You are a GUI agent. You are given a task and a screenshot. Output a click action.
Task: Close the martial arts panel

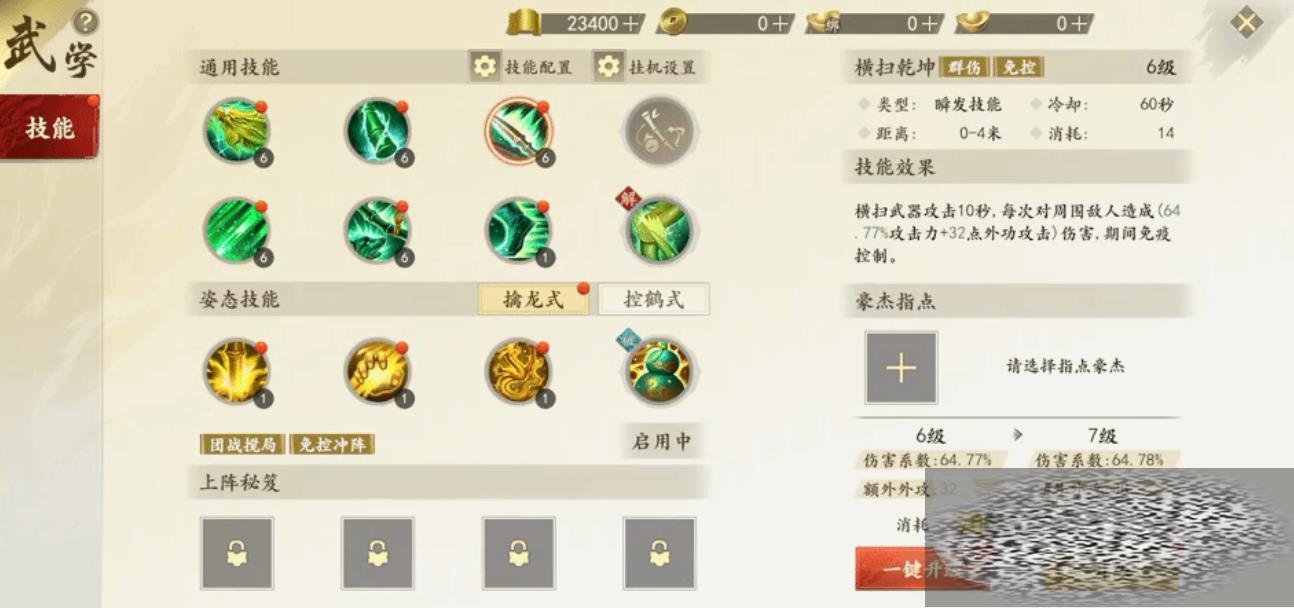pos(1246,23)
